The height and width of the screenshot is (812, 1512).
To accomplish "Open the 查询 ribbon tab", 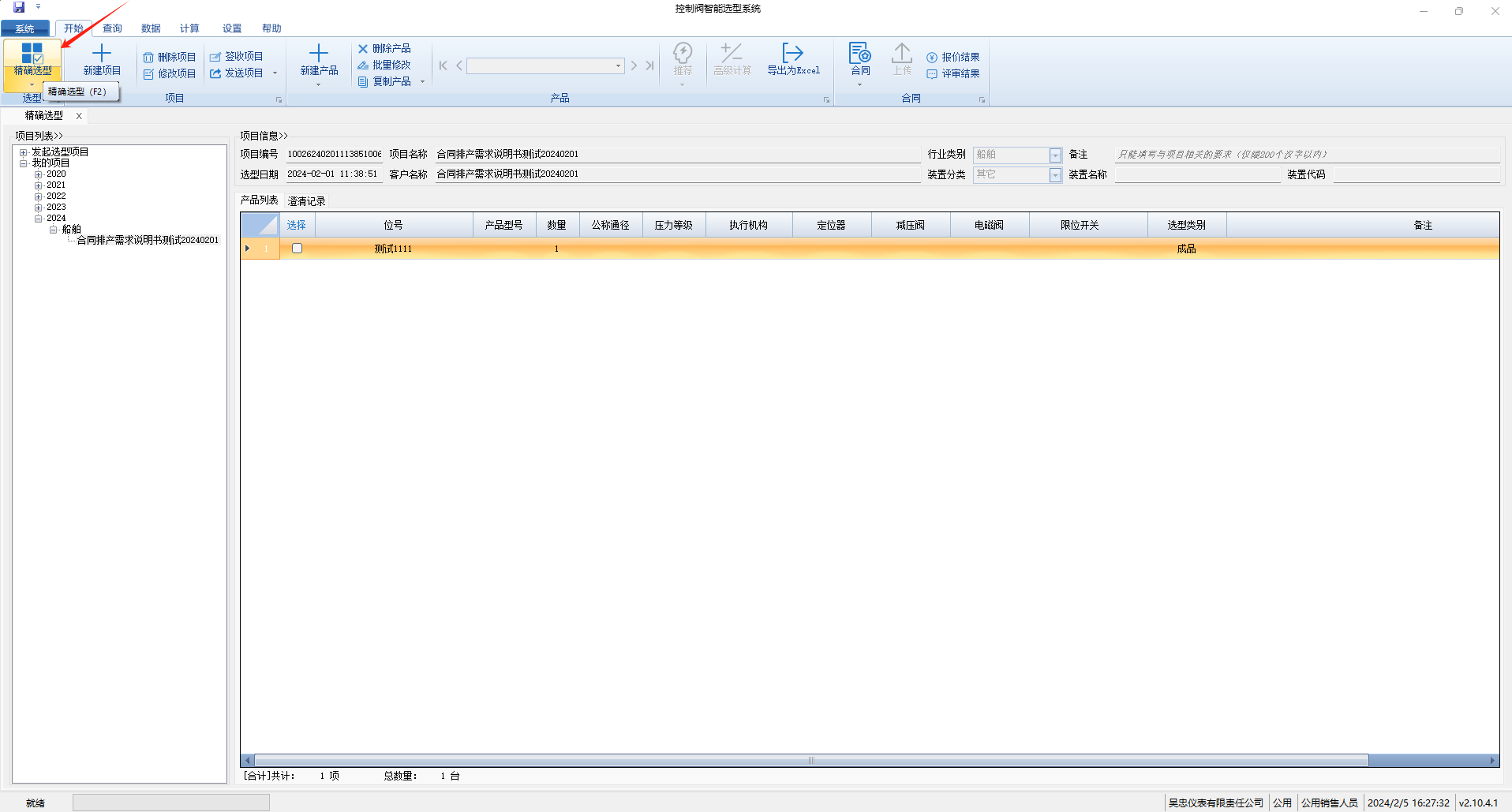I will [x=112, y=28].
